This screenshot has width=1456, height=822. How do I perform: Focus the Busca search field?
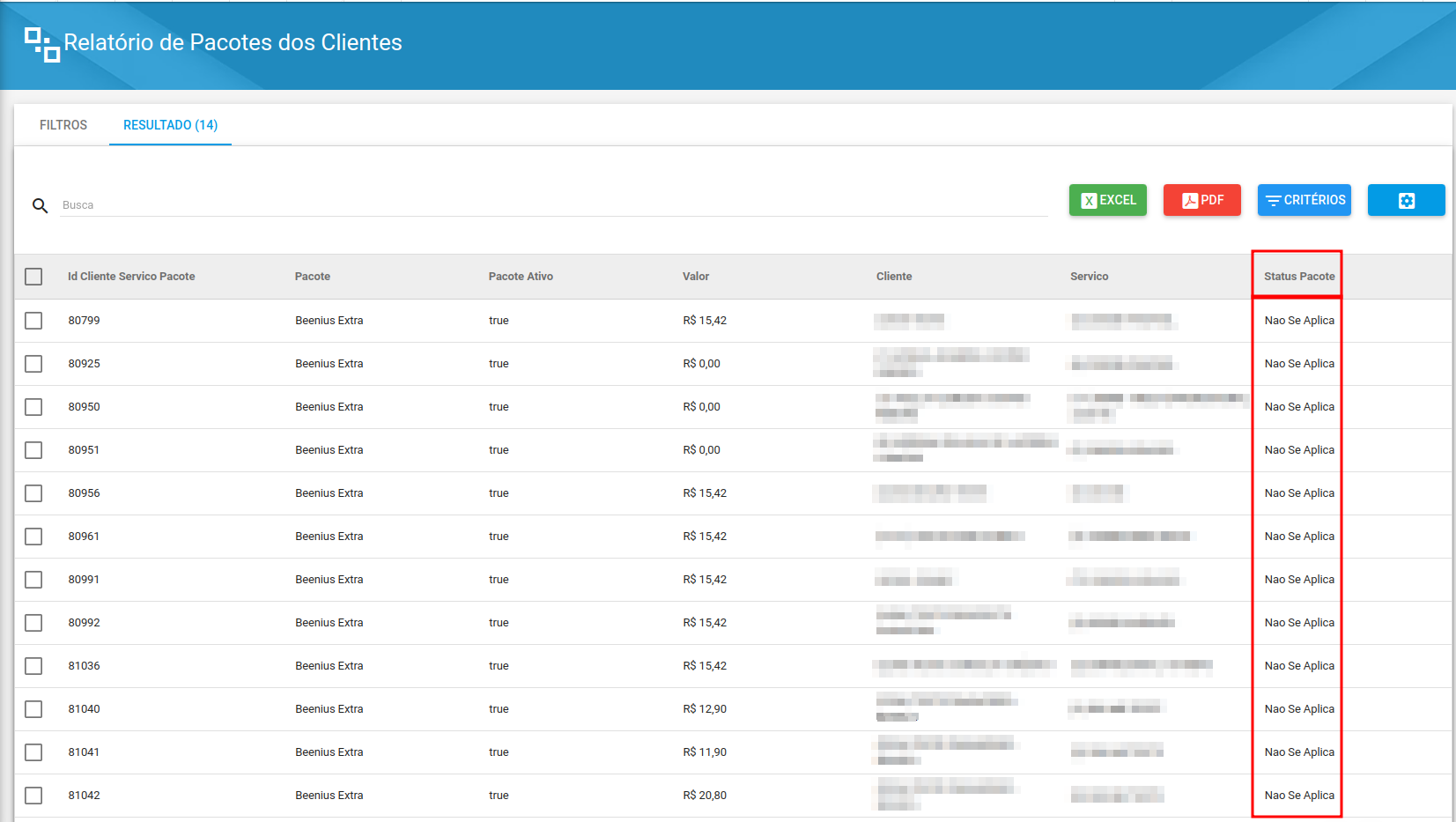(x=553, y=205)
